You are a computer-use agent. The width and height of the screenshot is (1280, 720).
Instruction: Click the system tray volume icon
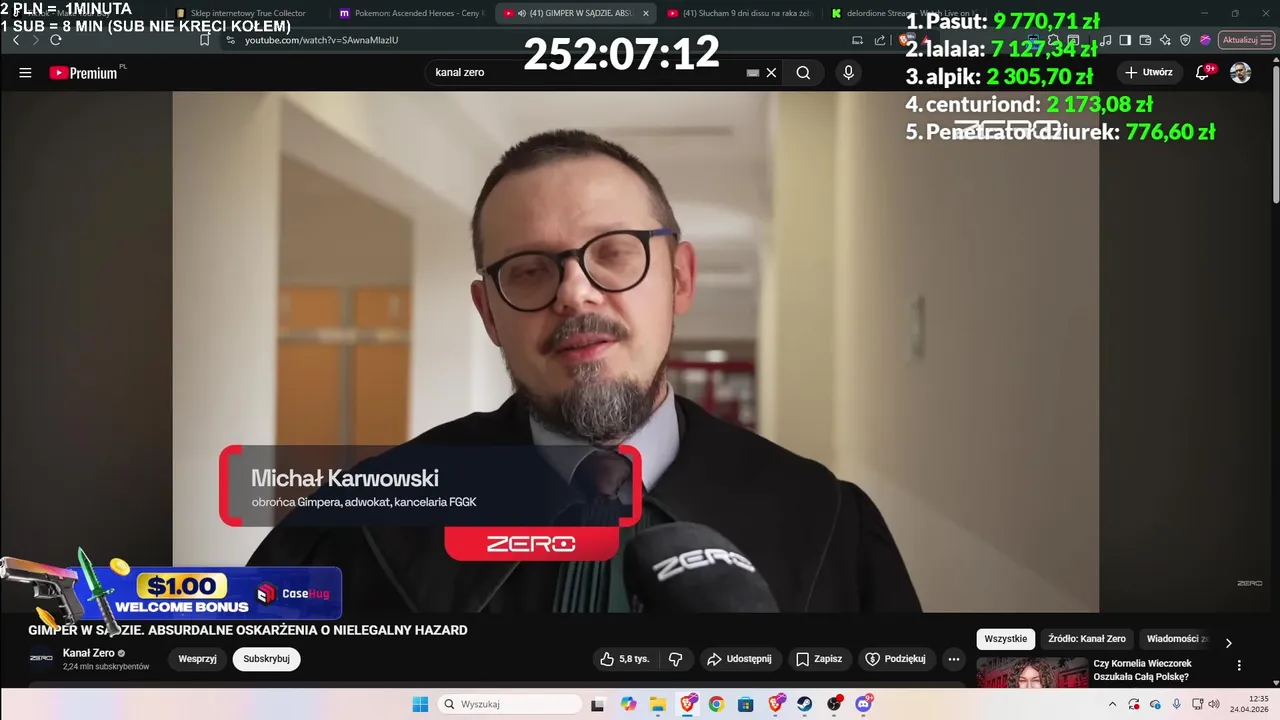pyautogui.click(x=1215, y=705)
